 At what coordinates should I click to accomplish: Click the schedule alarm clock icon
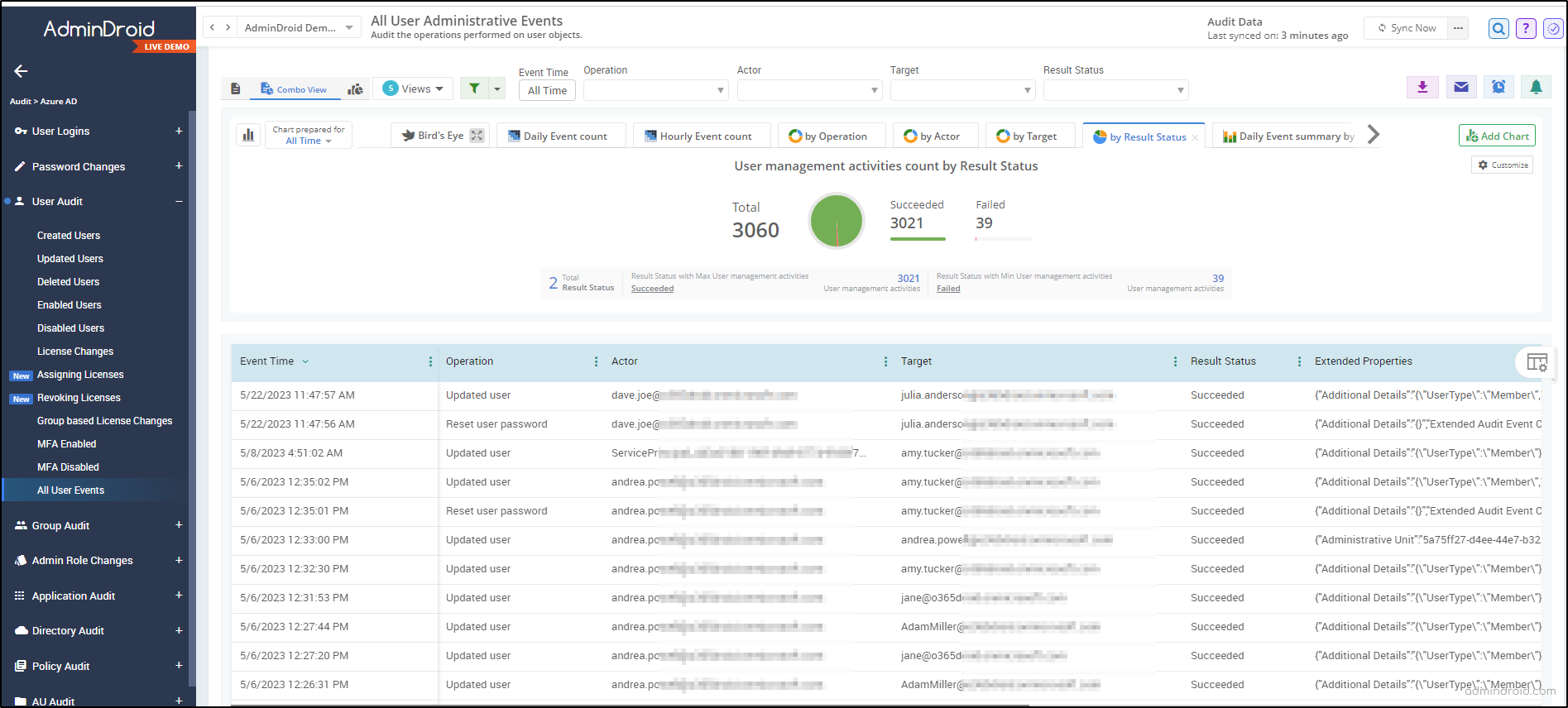1498,87
